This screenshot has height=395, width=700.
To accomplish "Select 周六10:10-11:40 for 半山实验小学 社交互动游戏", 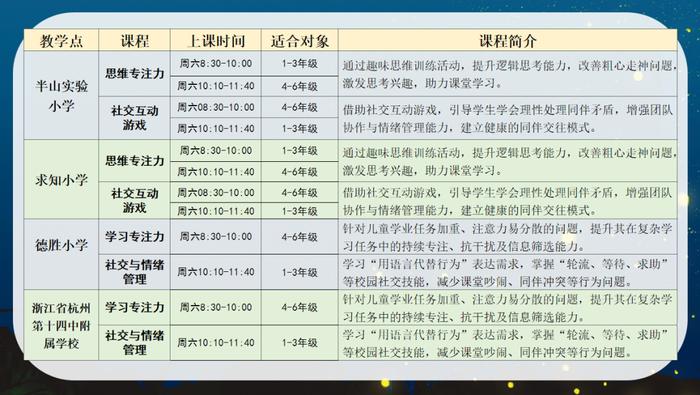I will coord(216,129).
